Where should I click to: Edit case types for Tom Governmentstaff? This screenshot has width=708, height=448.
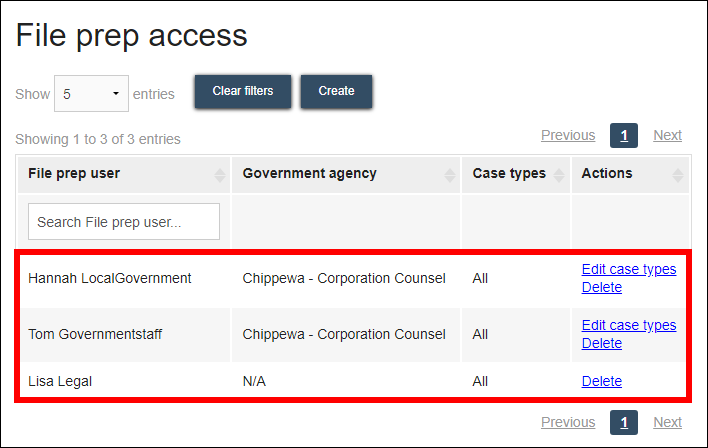pos(628,325)
